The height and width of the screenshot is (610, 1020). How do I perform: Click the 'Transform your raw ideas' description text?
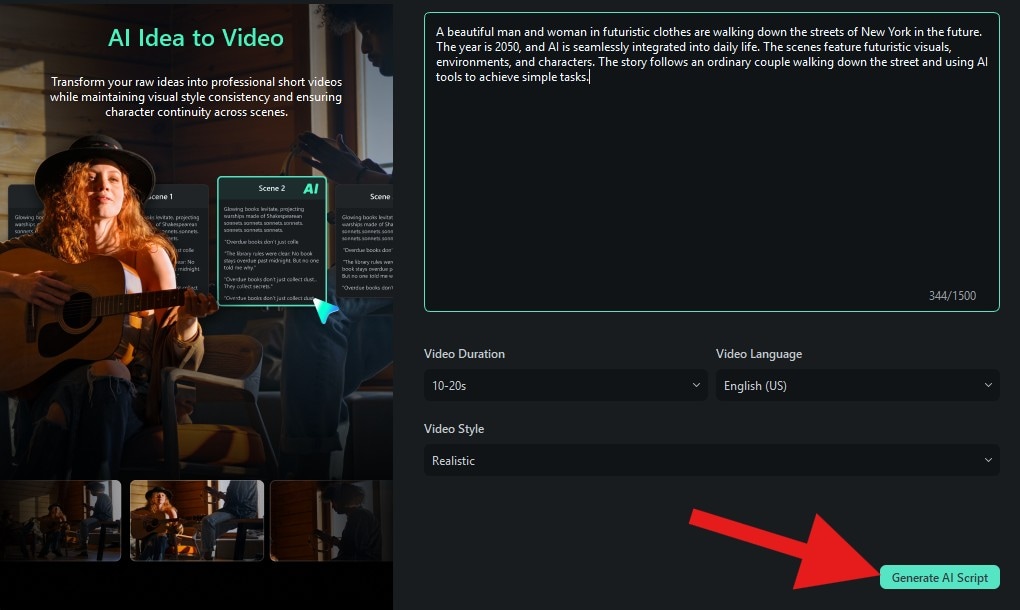(196, 97)
